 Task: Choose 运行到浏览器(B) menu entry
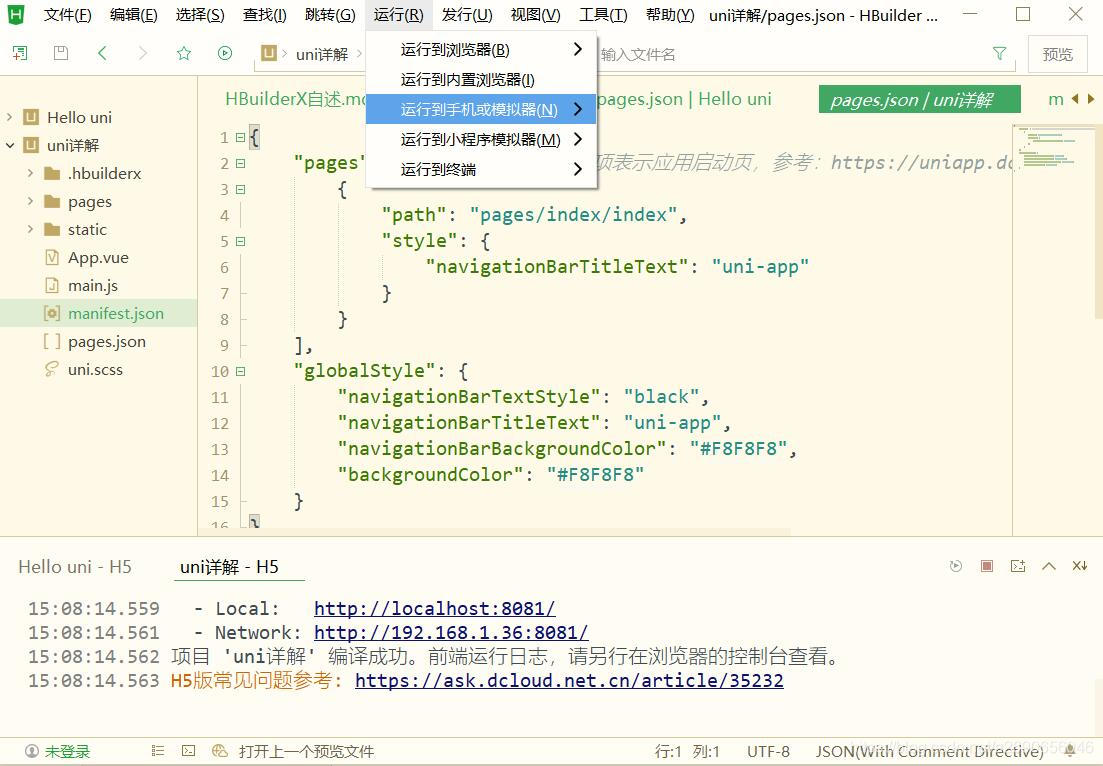pyautogui.click(x=481, y=49)
